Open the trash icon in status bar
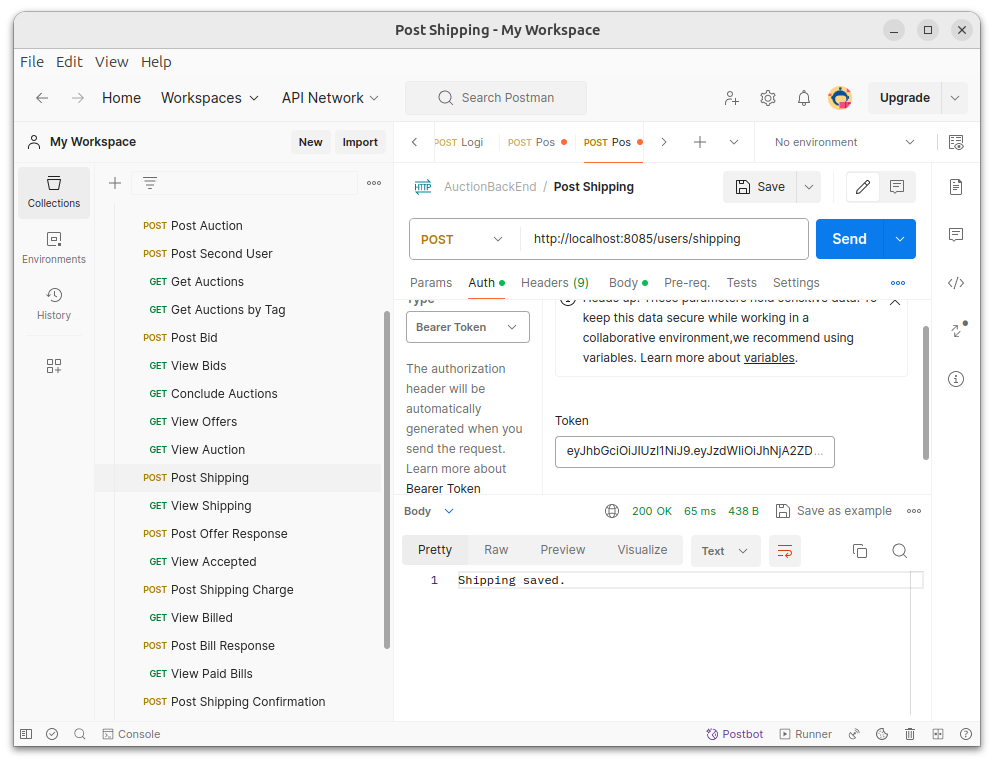 coord(910,734)
